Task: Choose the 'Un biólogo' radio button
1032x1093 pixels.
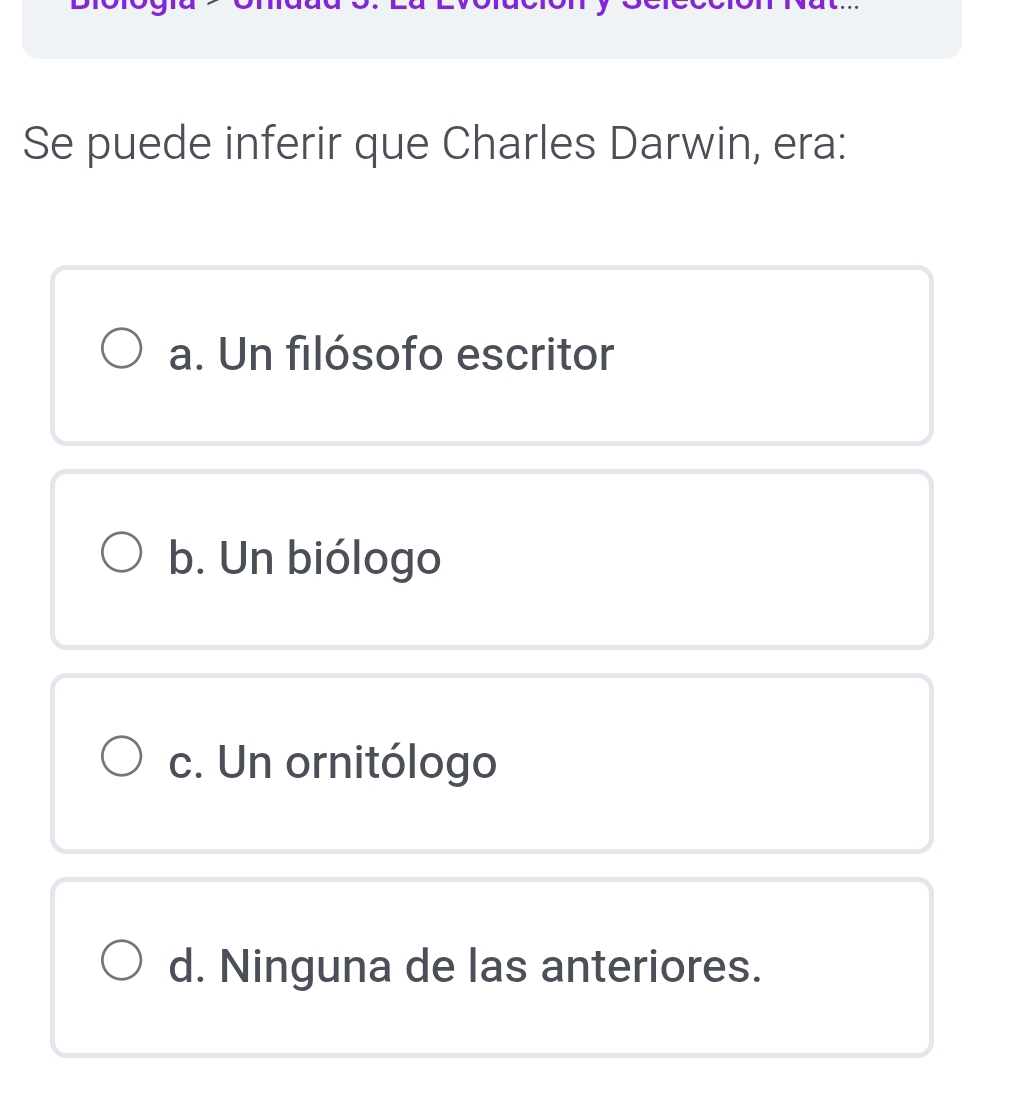Action: (122, 556)
